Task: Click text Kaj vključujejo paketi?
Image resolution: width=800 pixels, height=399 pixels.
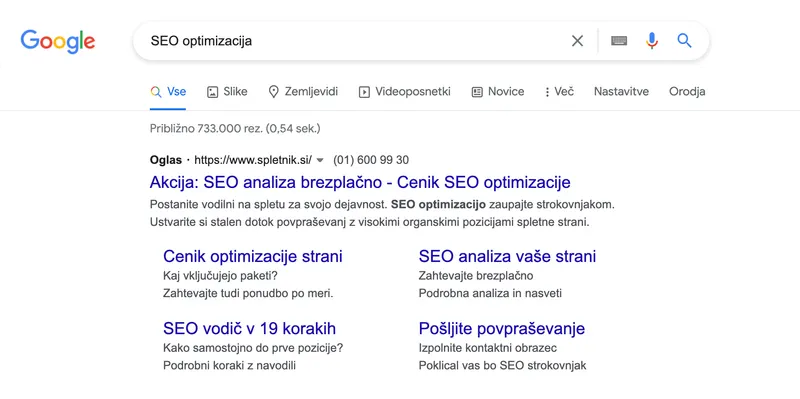Action: click(x=220, y=276)
